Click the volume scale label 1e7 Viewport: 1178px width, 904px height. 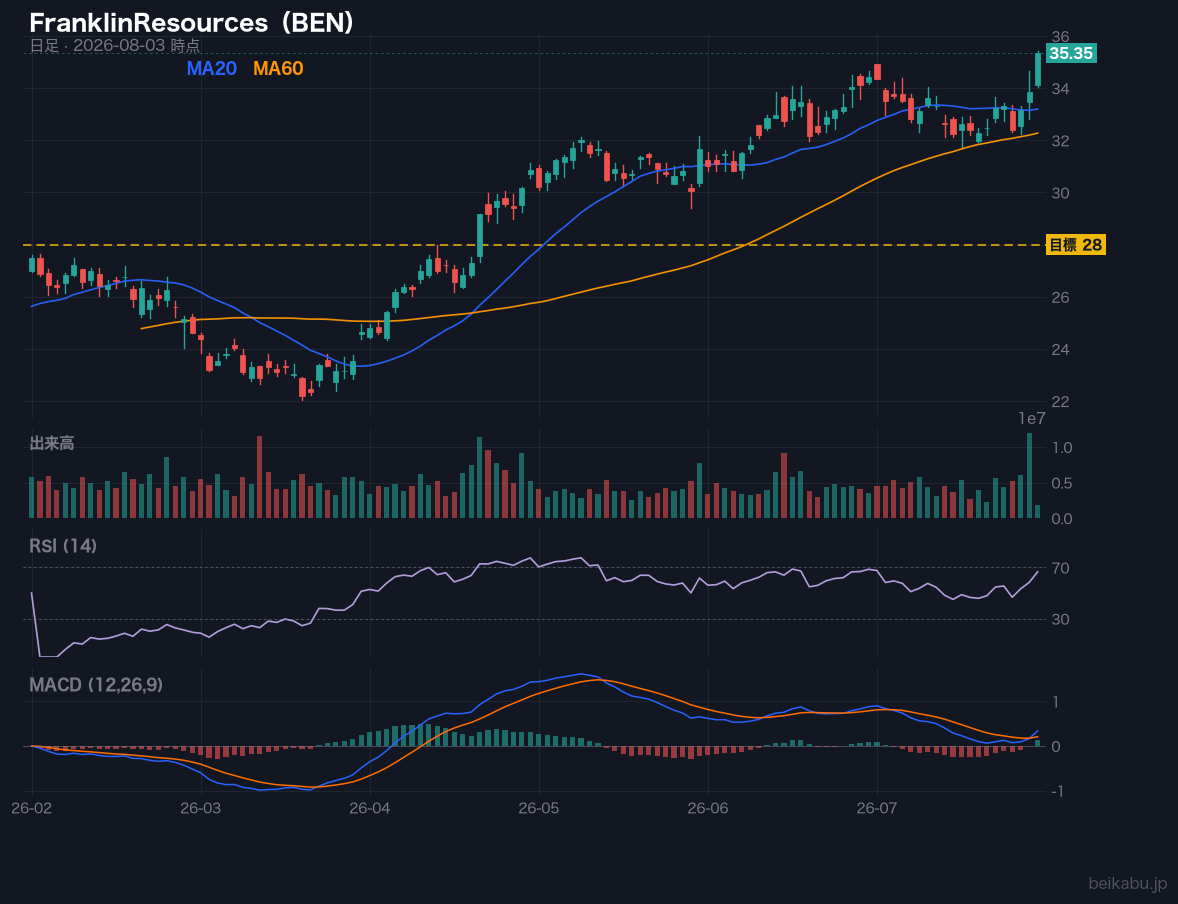[1032, 419]
